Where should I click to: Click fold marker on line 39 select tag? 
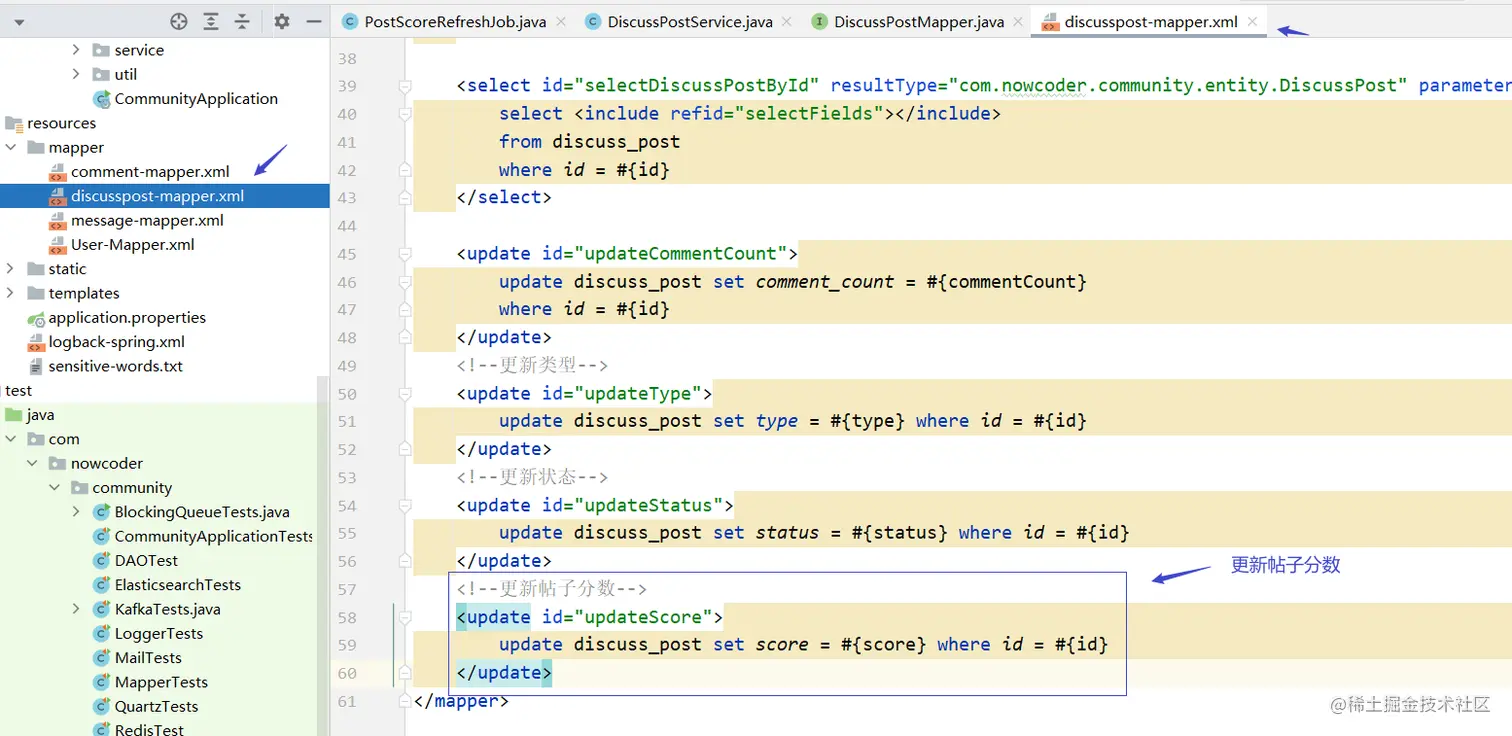click(405, 86)
